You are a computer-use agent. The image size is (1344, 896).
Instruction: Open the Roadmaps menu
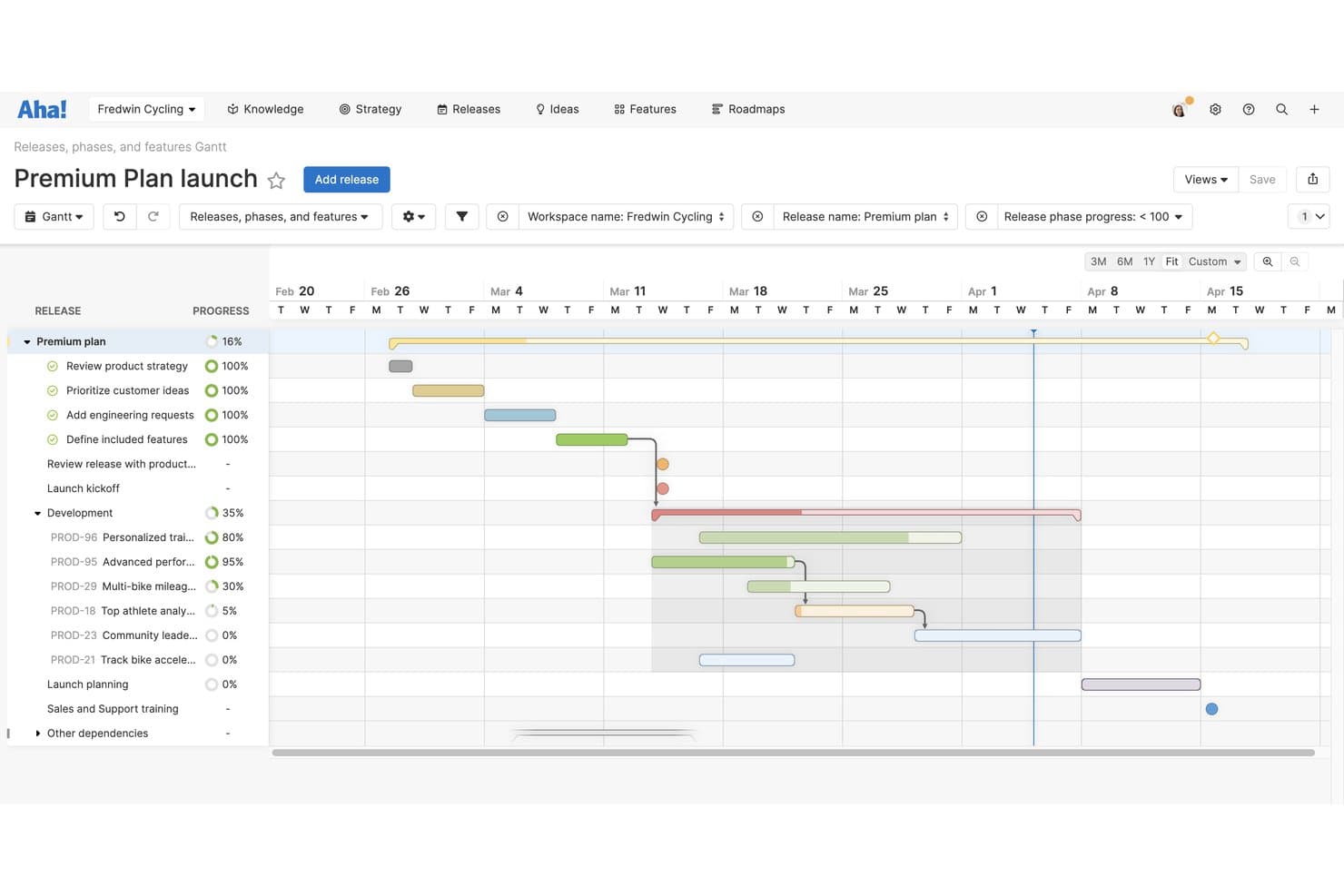(748, 109)
